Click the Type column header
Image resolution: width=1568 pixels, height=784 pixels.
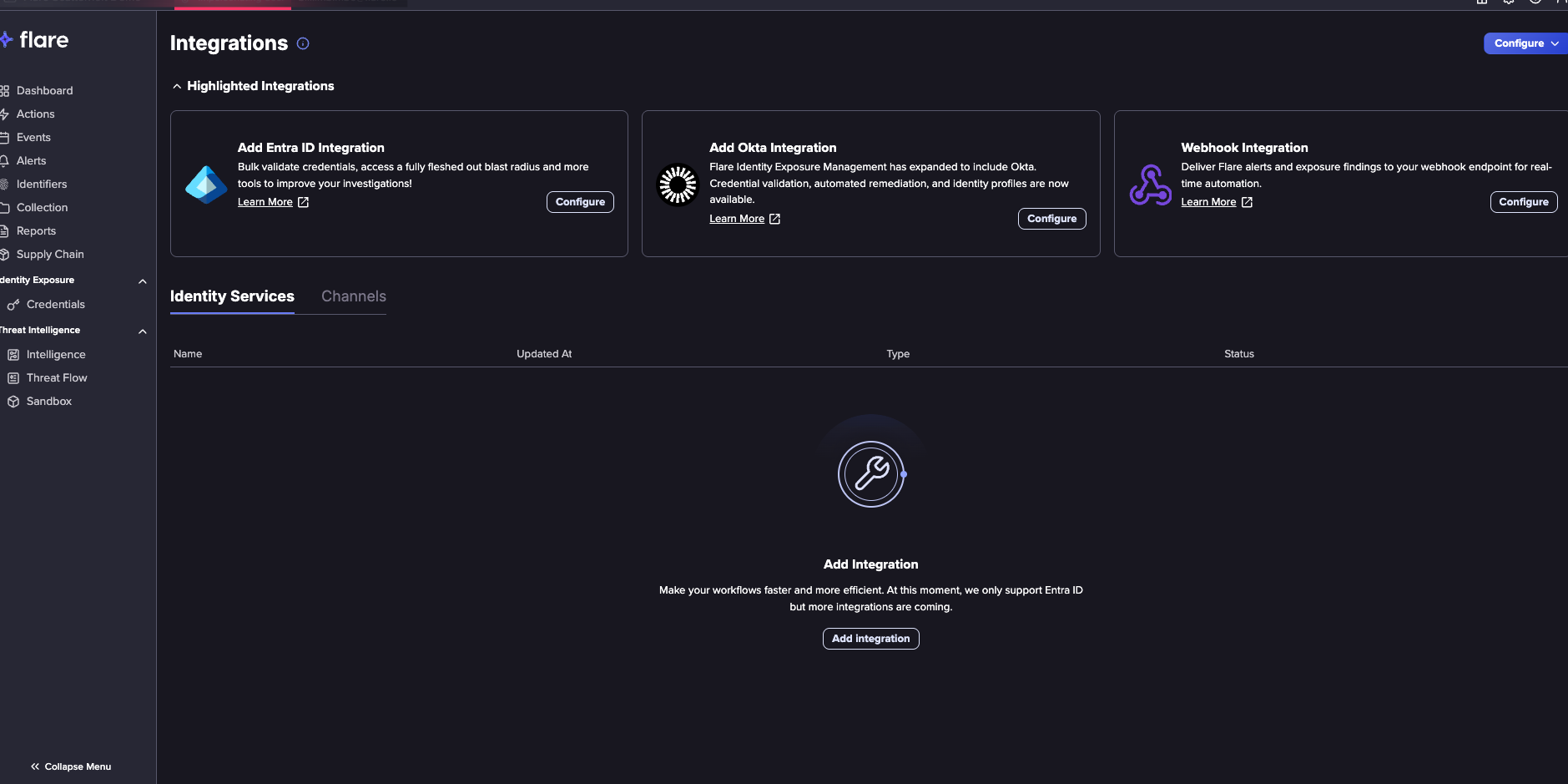[898, 354]
